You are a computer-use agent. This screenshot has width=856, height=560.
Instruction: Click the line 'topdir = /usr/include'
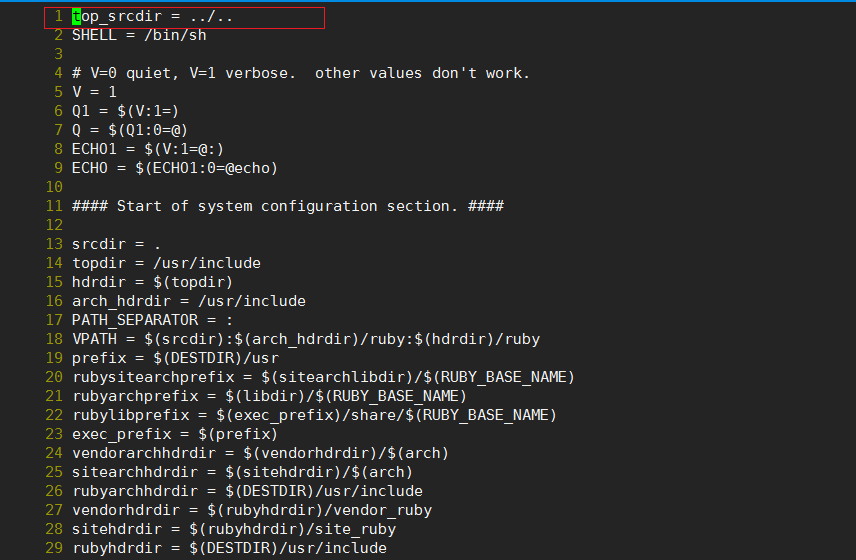(x=167, y=263)
